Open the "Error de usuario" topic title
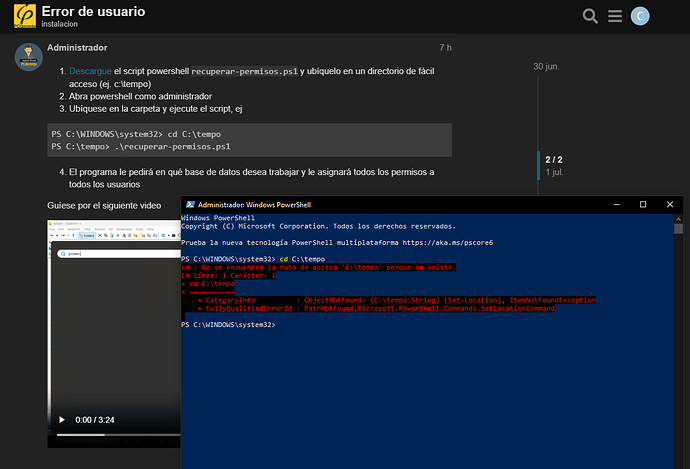690x469 pixels. tap(93, 11)
